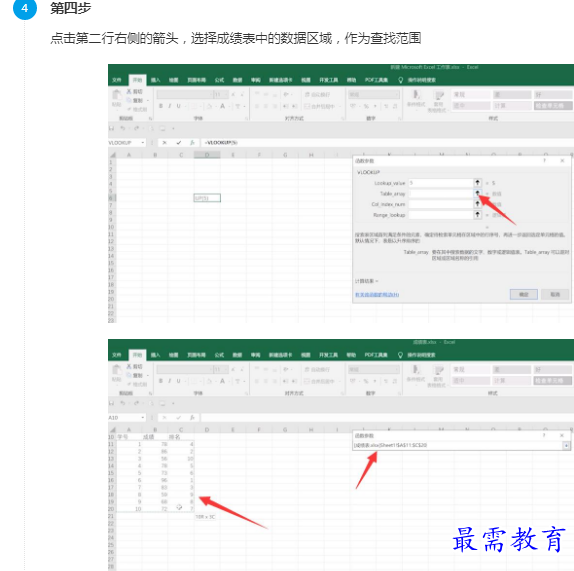574x571 pixels.
Task: Click the Page Layout (页面布局) tab in the lower Excel
Action: pos(197,355)
